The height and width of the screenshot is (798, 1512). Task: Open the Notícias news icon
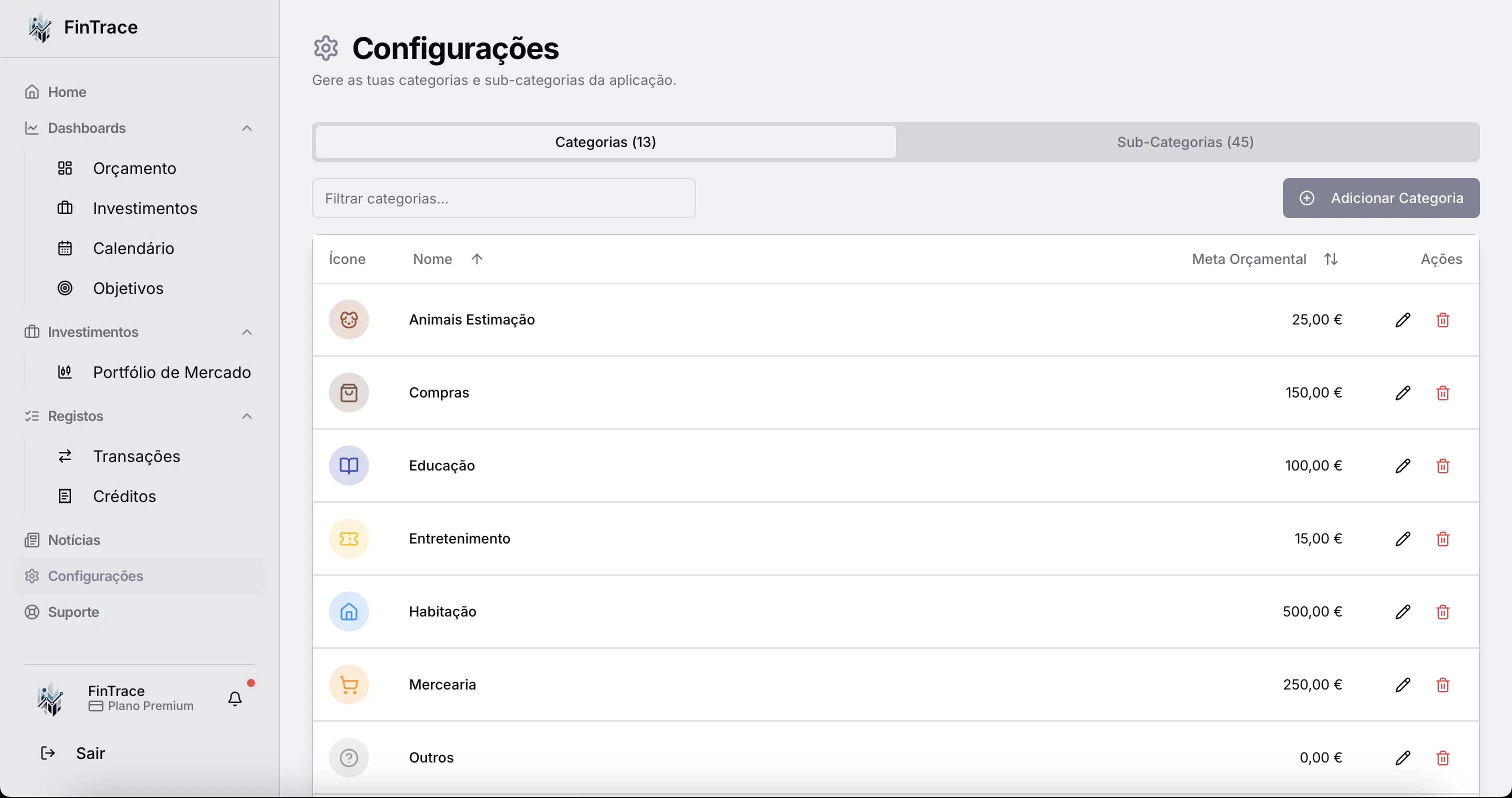[32, 540]
